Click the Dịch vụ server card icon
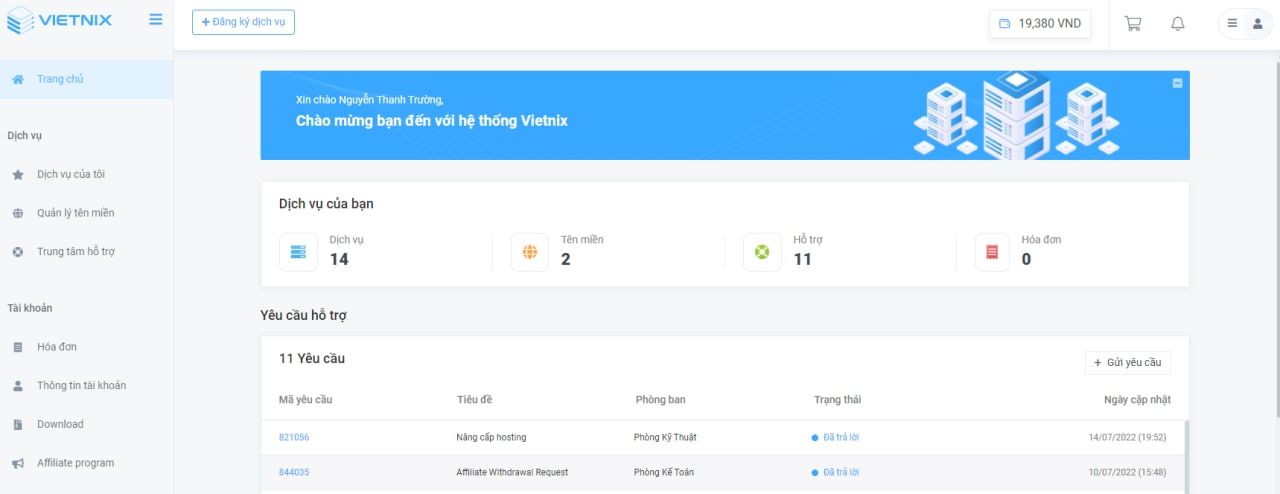 point(298,252)
